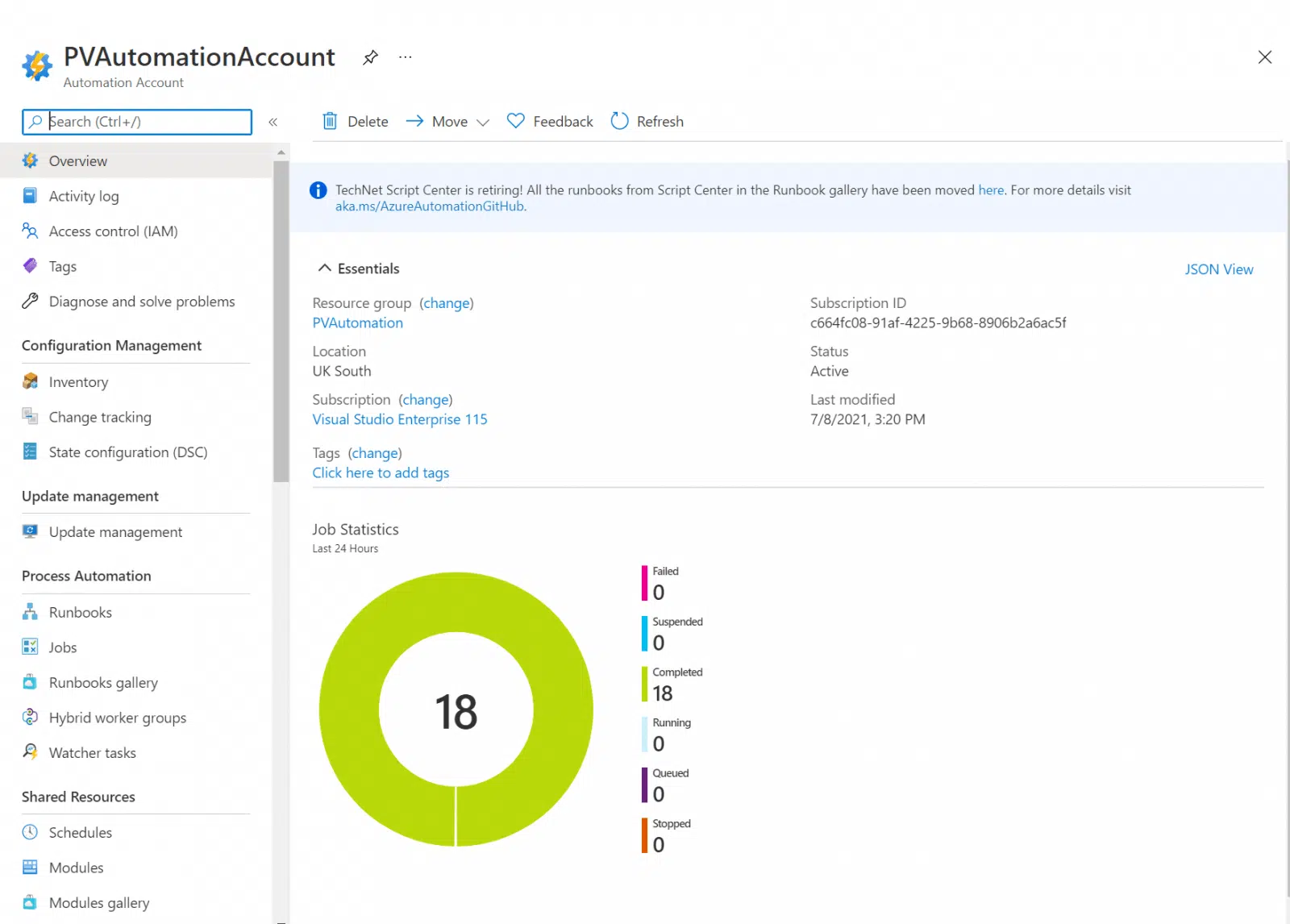This screenshot has height=924, width=1290.
Task: Click the 'here' link in the banner
Action: pyautogui.click(x=991, y=190)
